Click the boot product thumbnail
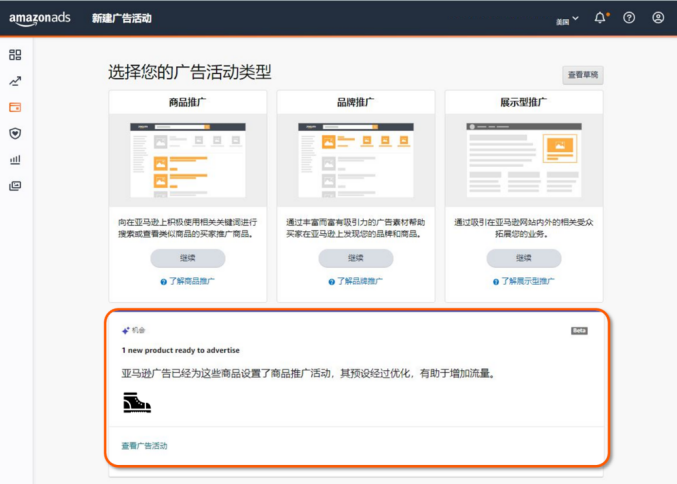 (136, 402)
